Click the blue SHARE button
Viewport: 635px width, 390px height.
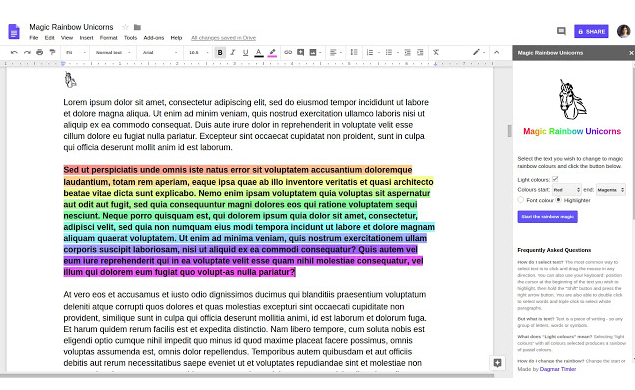591,31
